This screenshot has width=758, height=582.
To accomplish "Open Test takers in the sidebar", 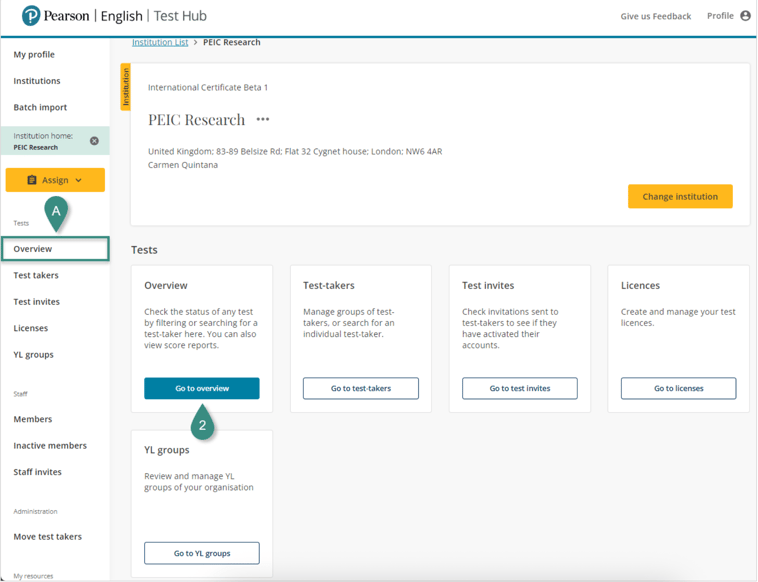I will coord(36,275).
